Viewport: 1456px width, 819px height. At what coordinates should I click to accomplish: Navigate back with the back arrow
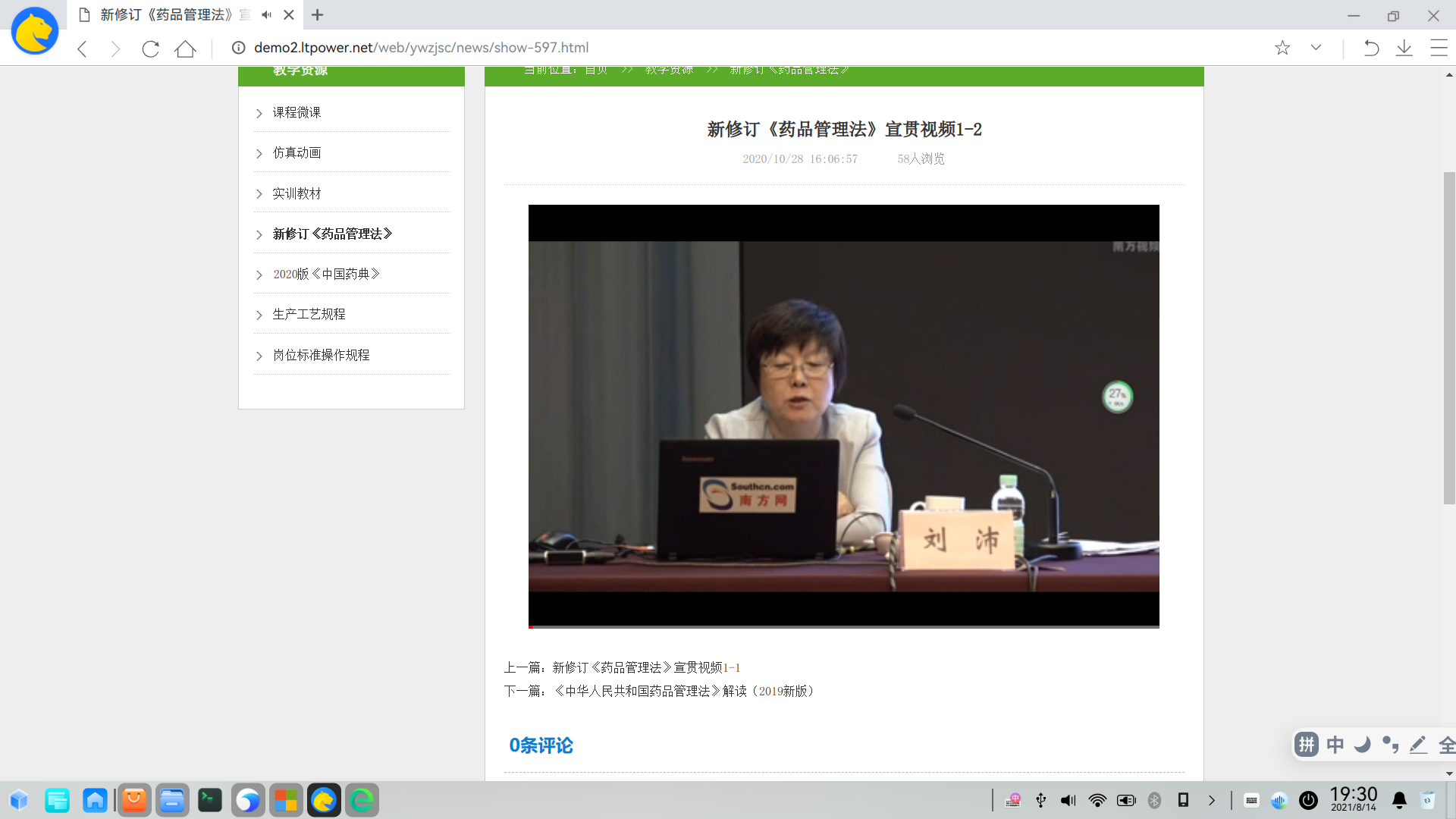coord(83,49)
